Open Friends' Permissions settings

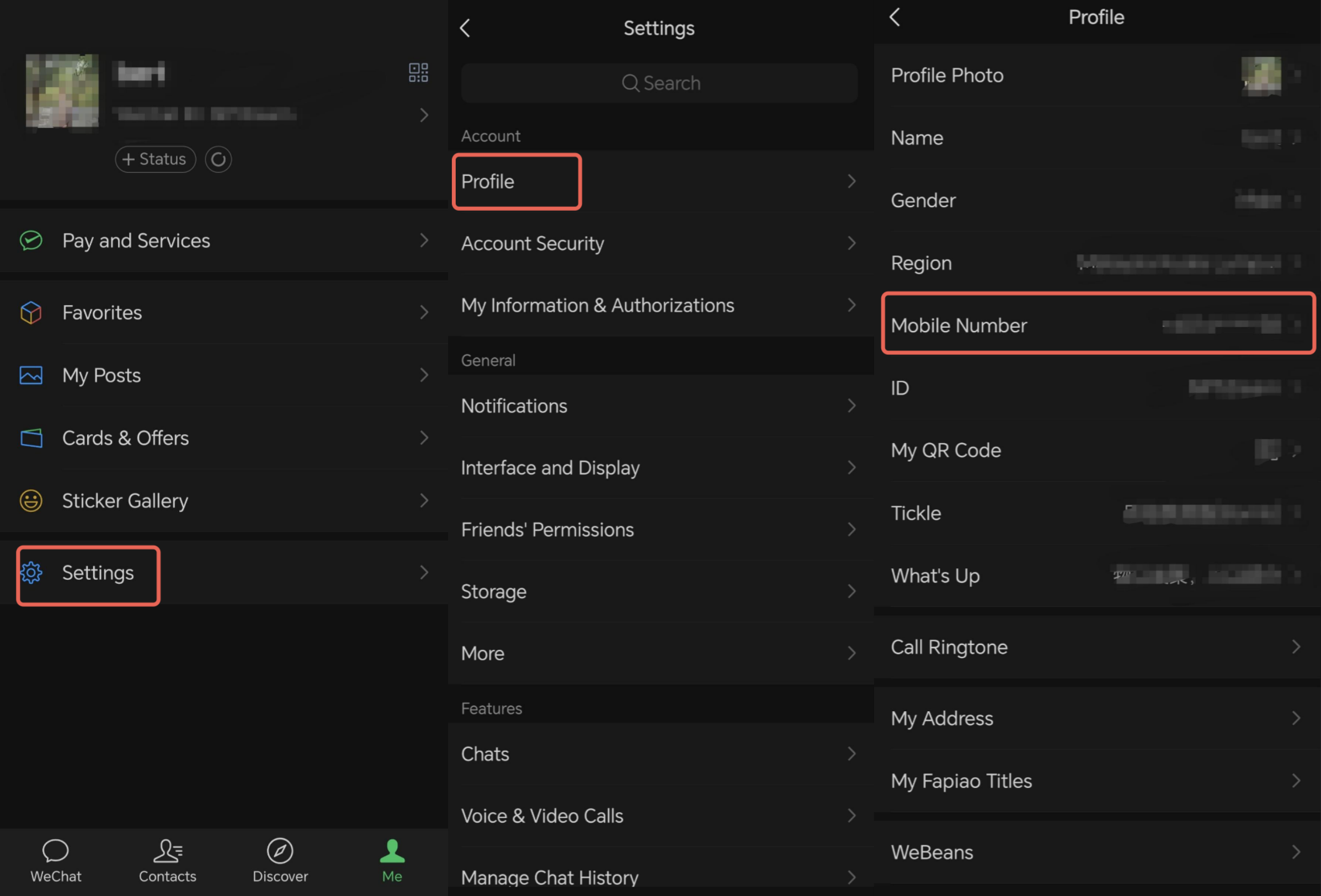pos(660,530)
